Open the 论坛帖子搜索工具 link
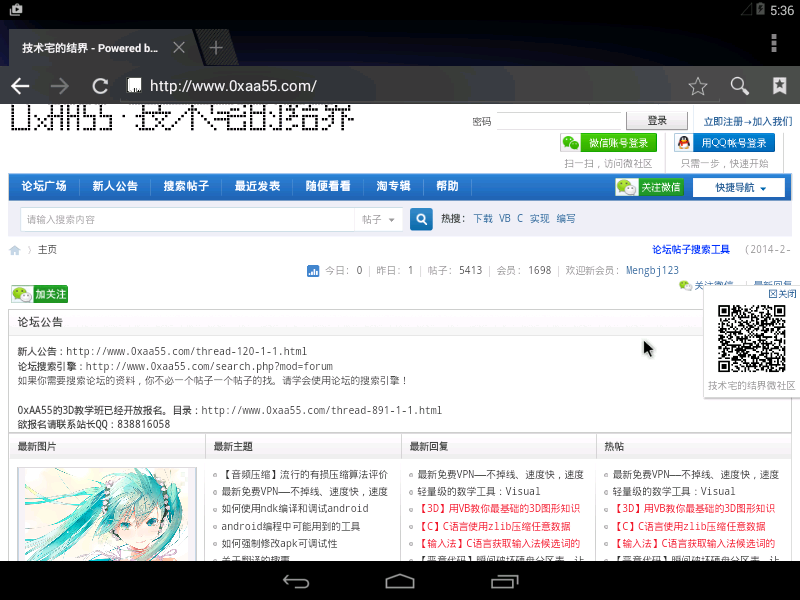Viewport: 800px width, 600px height. click(691, 250)
